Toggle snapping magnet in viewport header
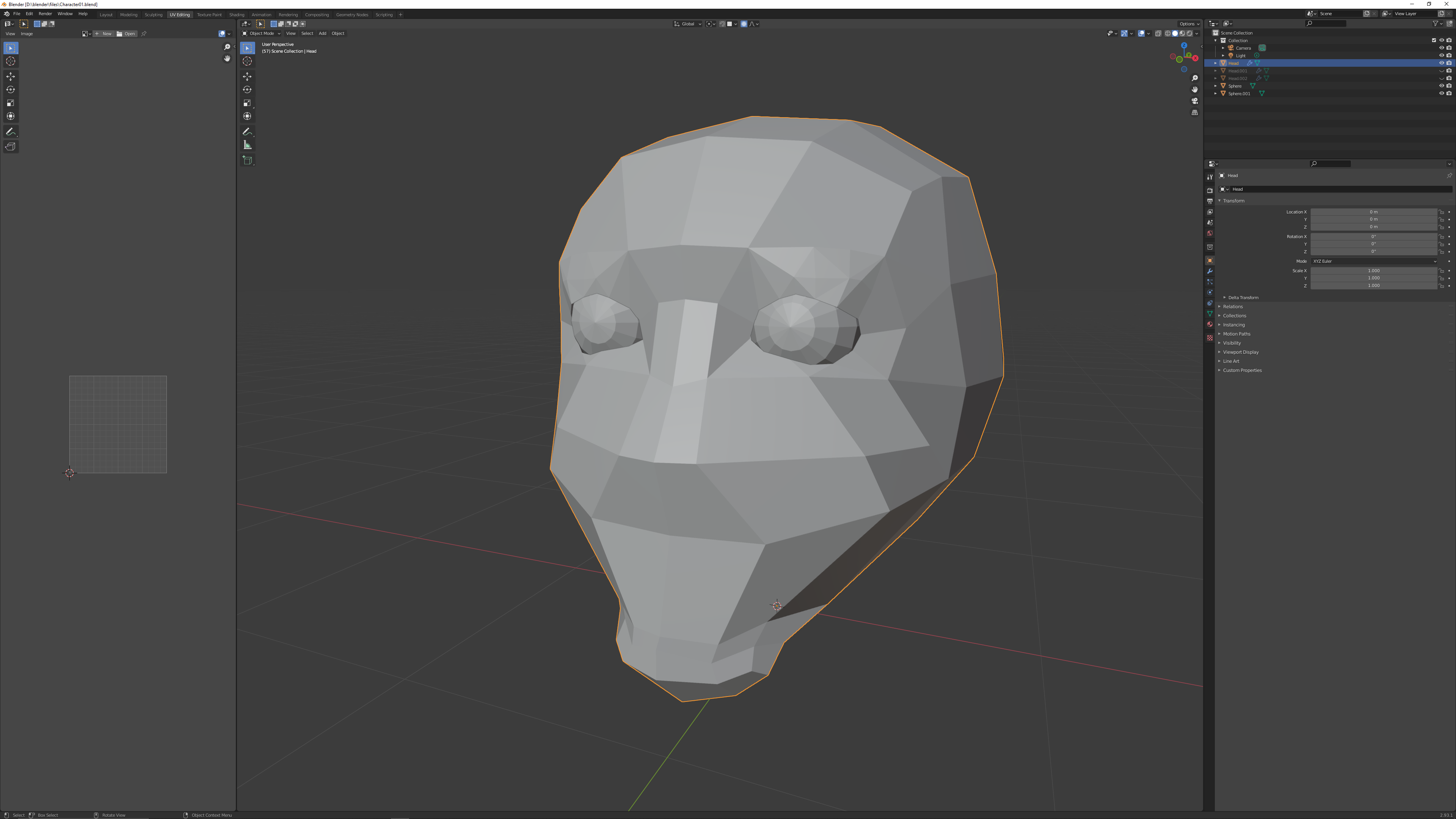Screen dimensions: 1456x819 722,24
